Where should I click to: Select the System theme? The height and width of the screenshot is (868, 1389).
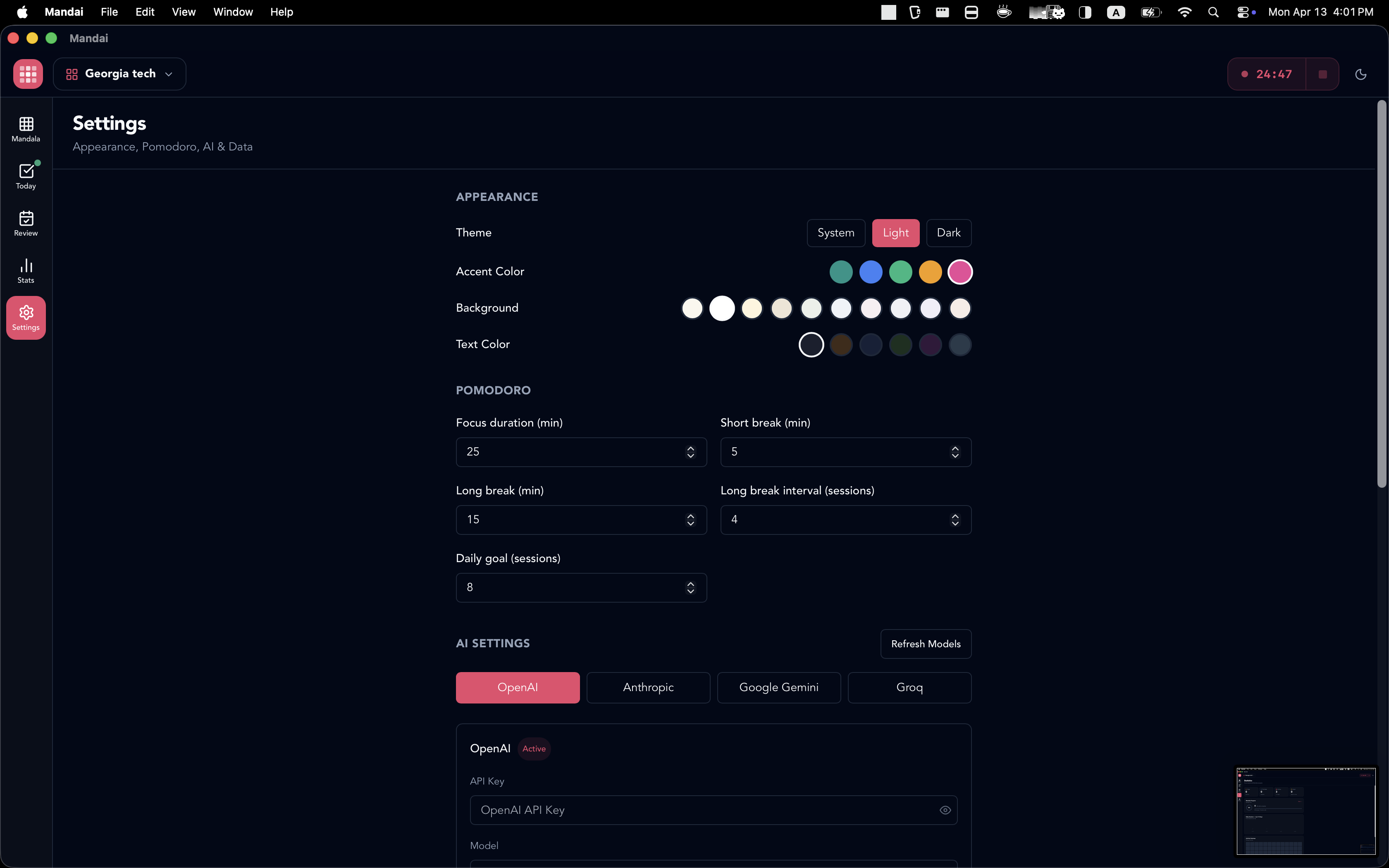(x=836, y=232)
